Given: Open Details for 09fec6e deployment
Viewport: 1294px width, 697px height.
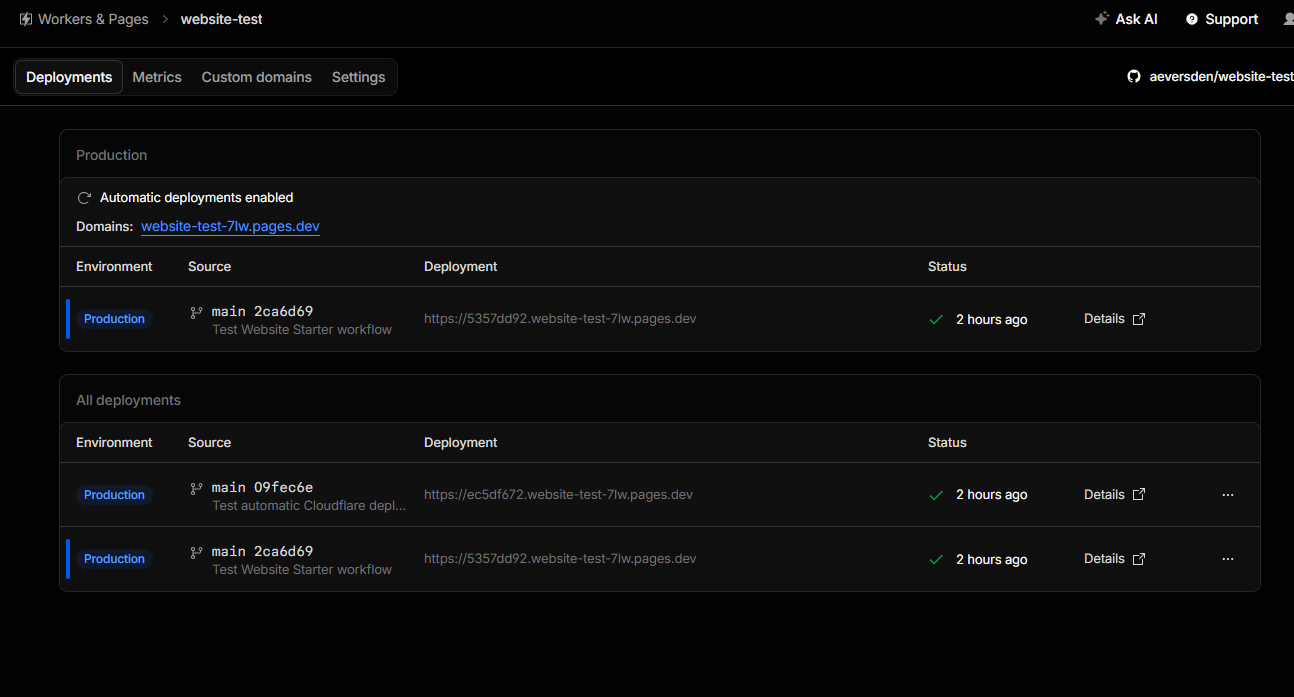Looking at the screenshot, I should point(1104,494).
